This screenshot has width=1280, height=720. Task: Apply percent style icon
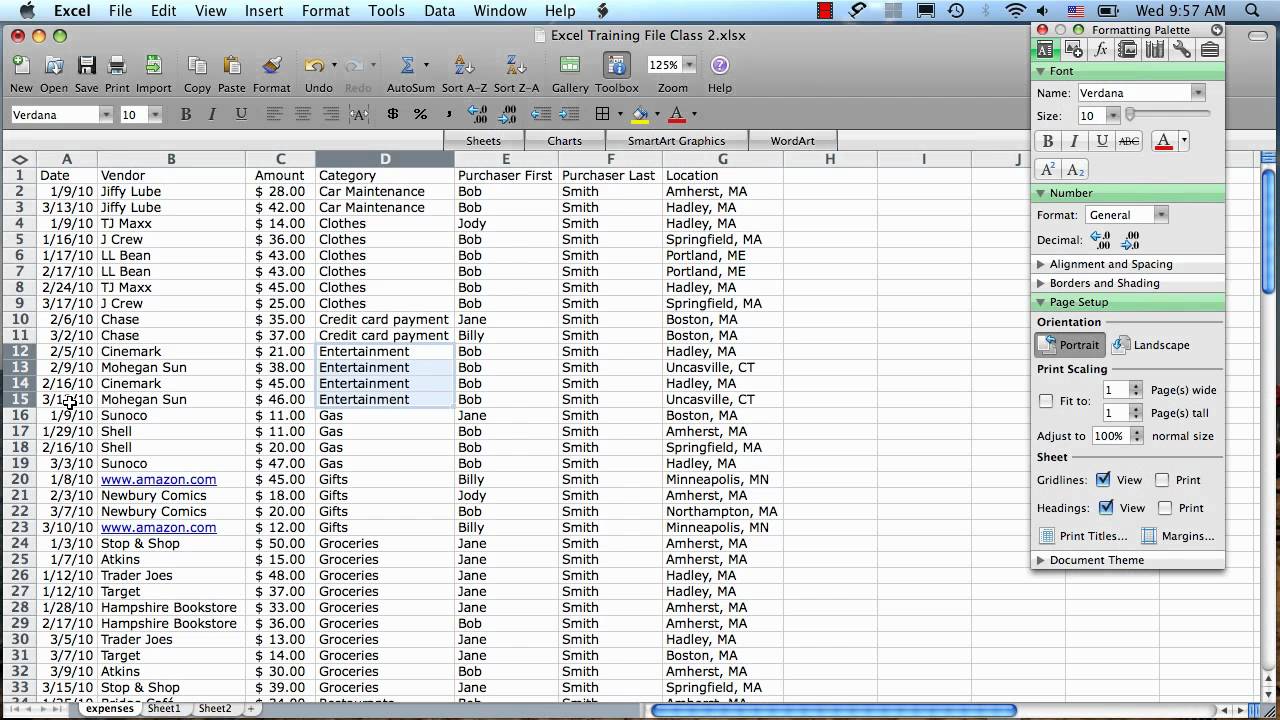coord(420,114)
